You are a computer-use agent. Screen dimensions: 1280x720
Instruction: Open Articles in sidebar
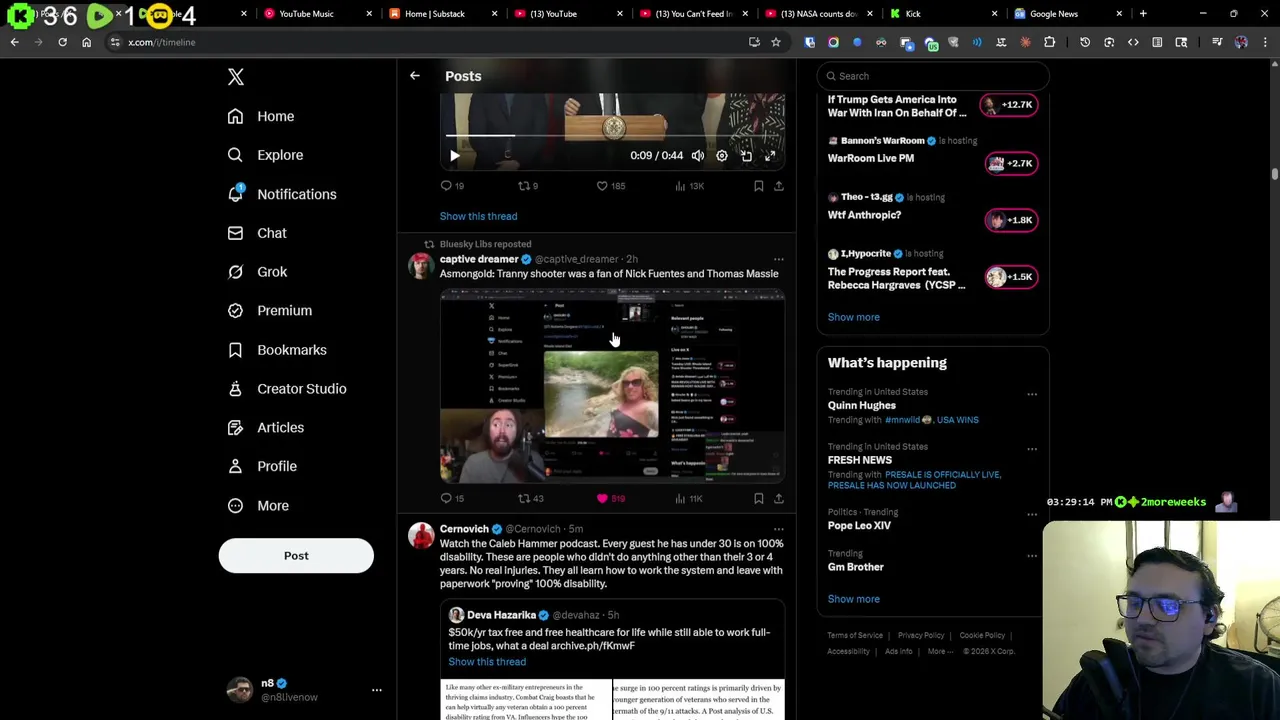click(266, 427)
